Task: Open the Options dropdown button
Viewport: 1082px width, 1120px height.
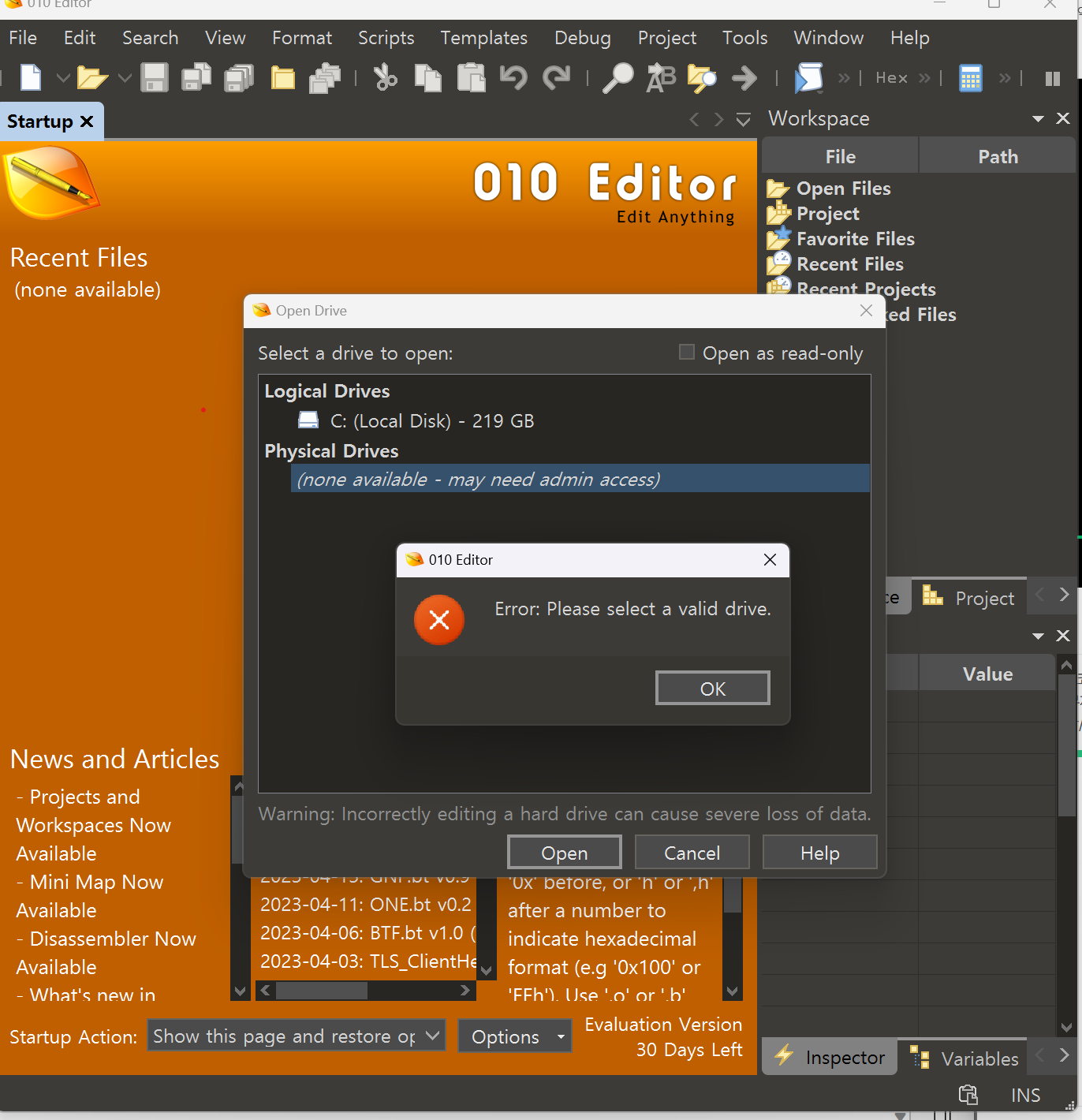Action: click(515, 1036)
